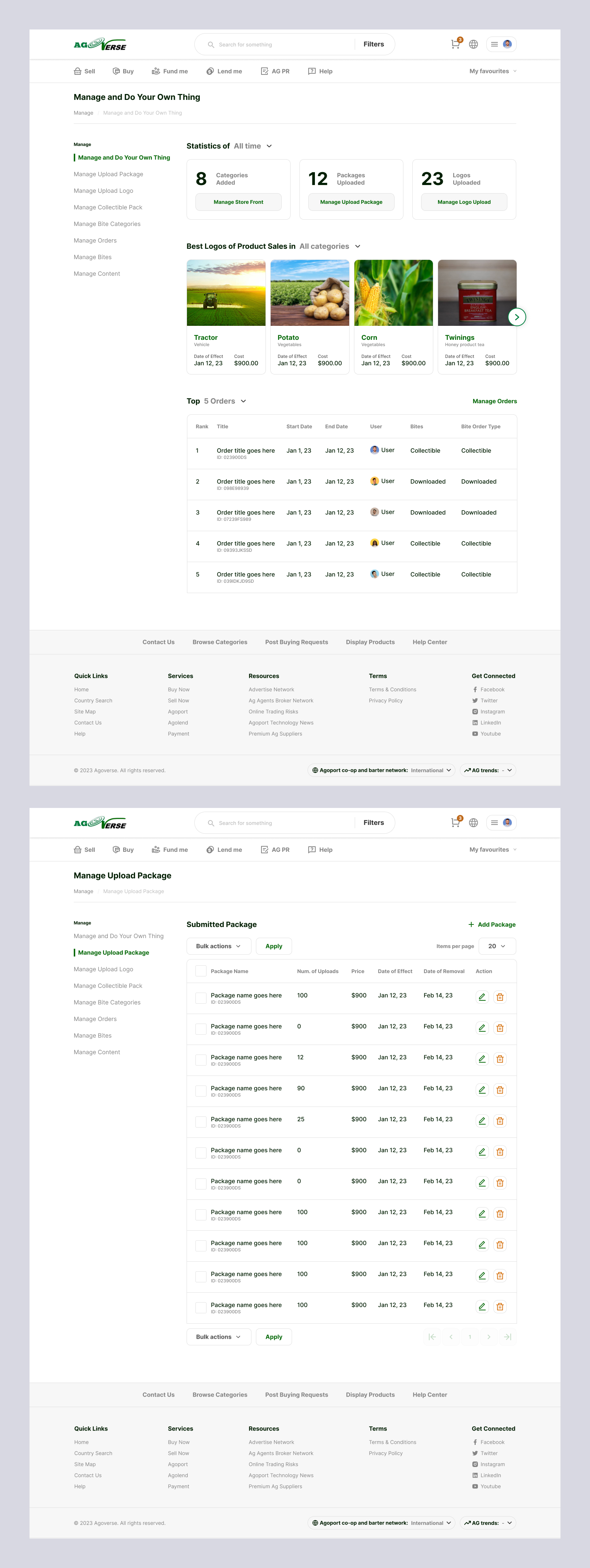Screen dimensions: 590x1568
Task: Edit the package row with 90 uploads
Action: tap(482, 1090)
